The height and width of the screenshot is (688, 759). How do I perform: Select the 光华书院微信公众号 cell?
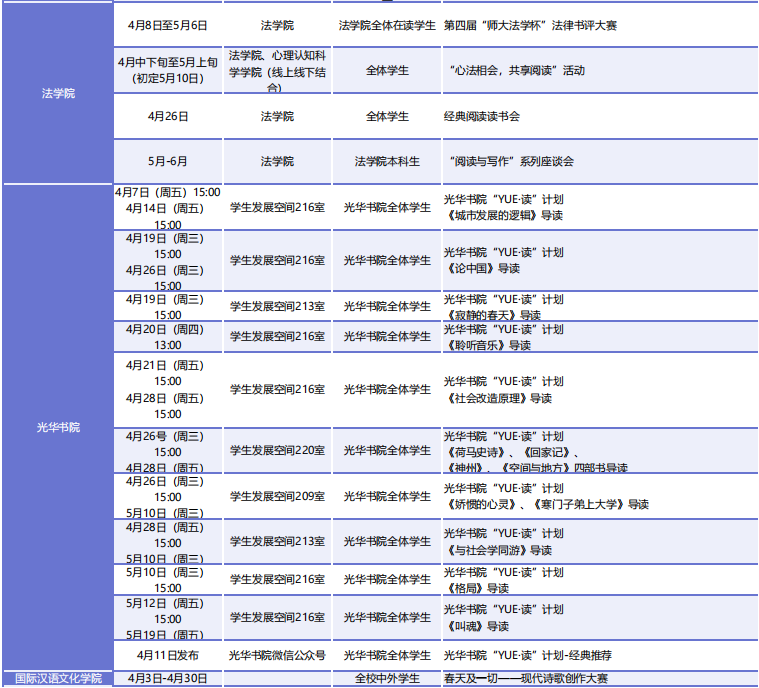277,656
